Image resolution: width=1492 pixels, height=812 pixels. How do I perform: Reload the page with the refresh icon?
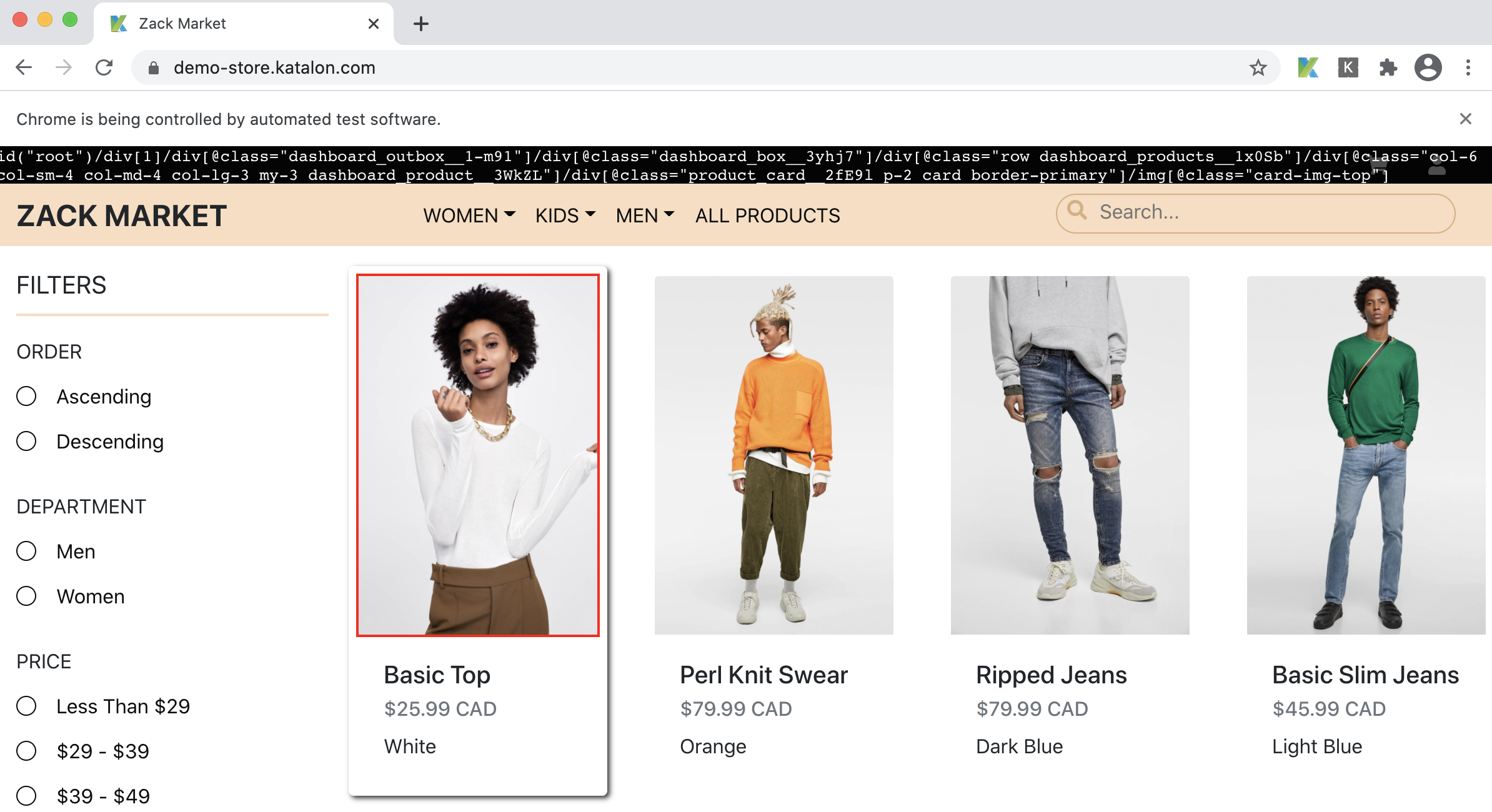coord(104,67)
